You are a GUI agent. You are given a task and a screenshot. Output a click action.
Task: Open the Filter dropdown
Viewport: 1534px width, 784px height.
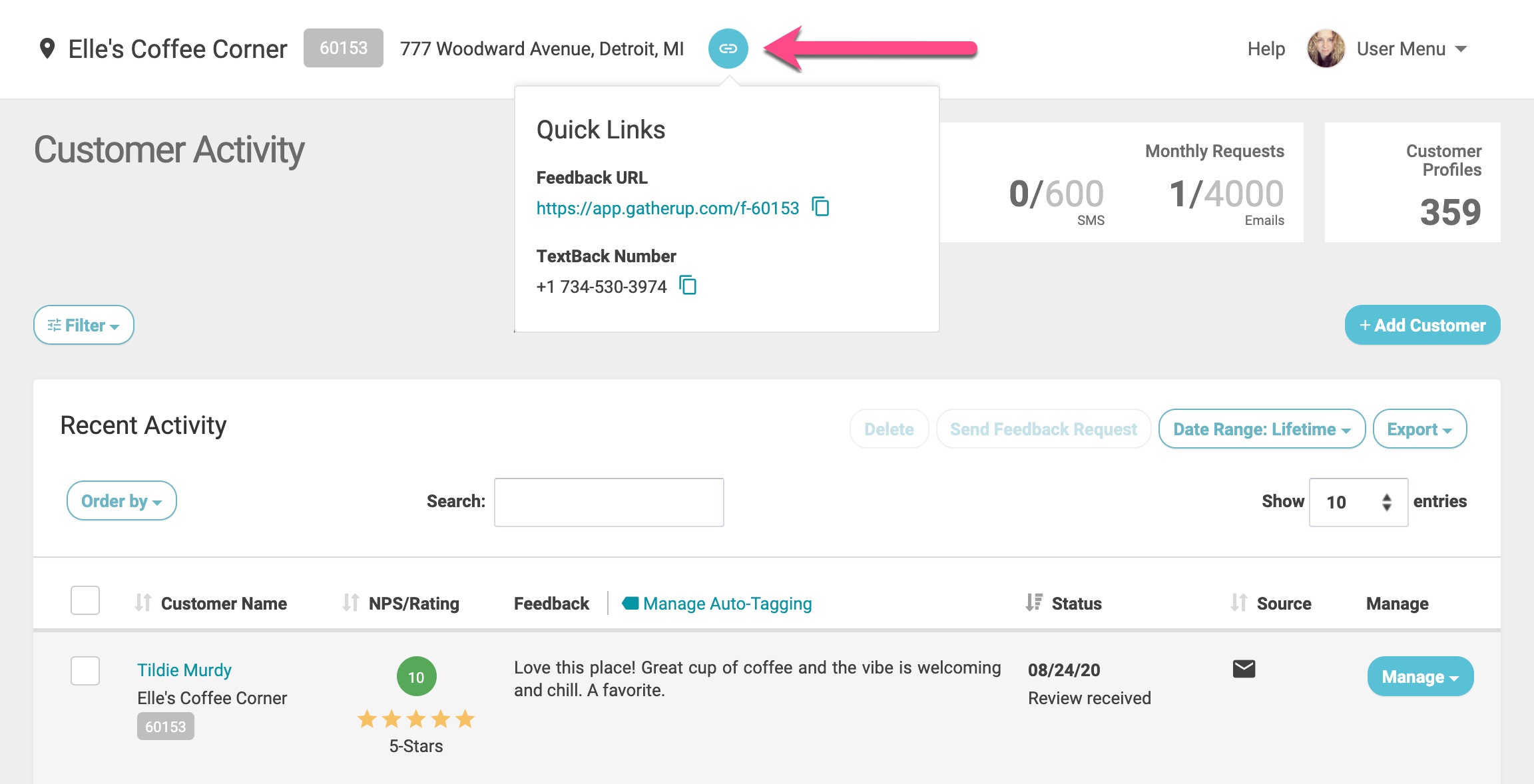[x=83, y=325]
